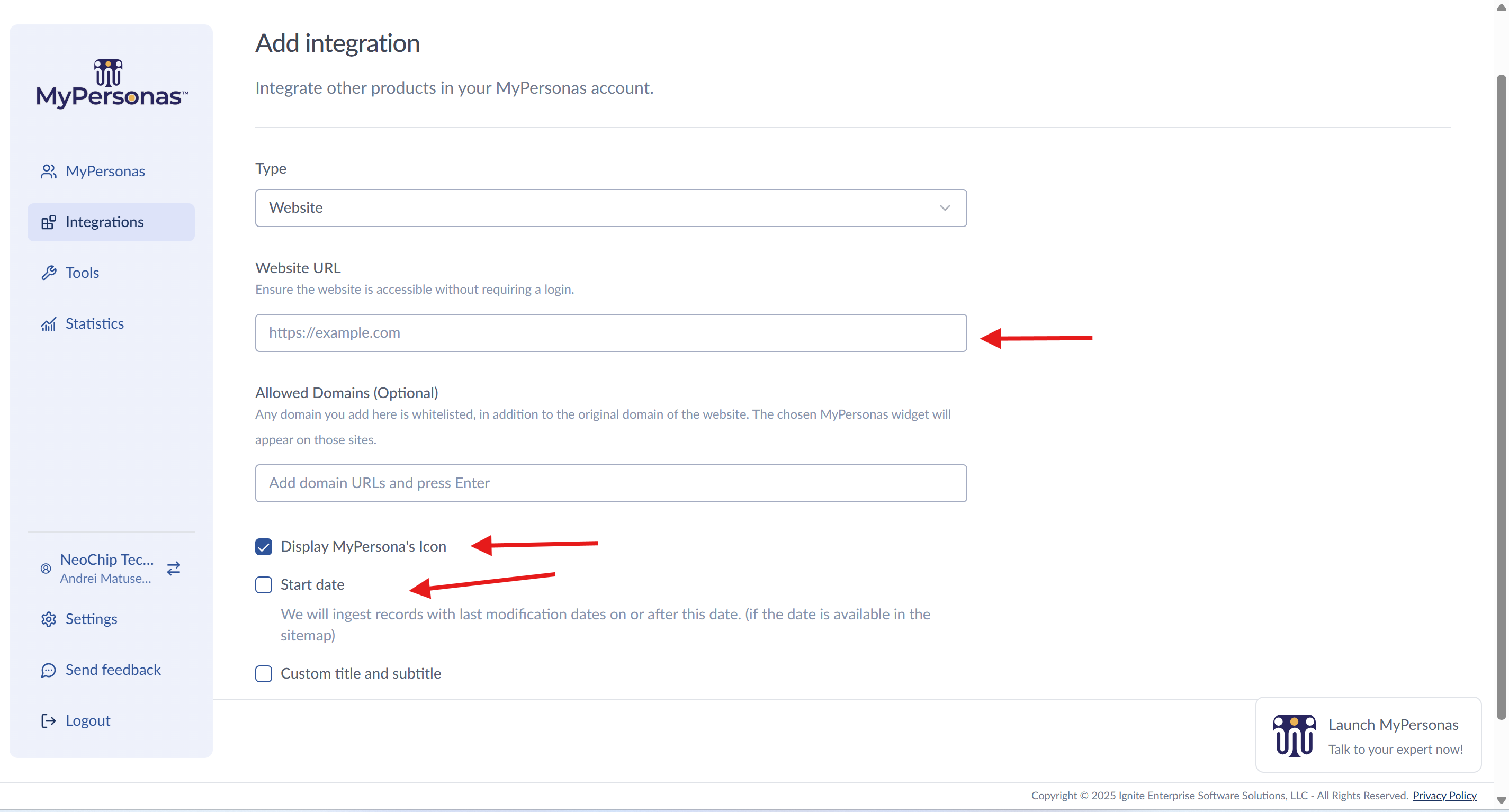The image size is (1509, 812).
Task: Open the Privacy Policy link
Action: 1444,795
